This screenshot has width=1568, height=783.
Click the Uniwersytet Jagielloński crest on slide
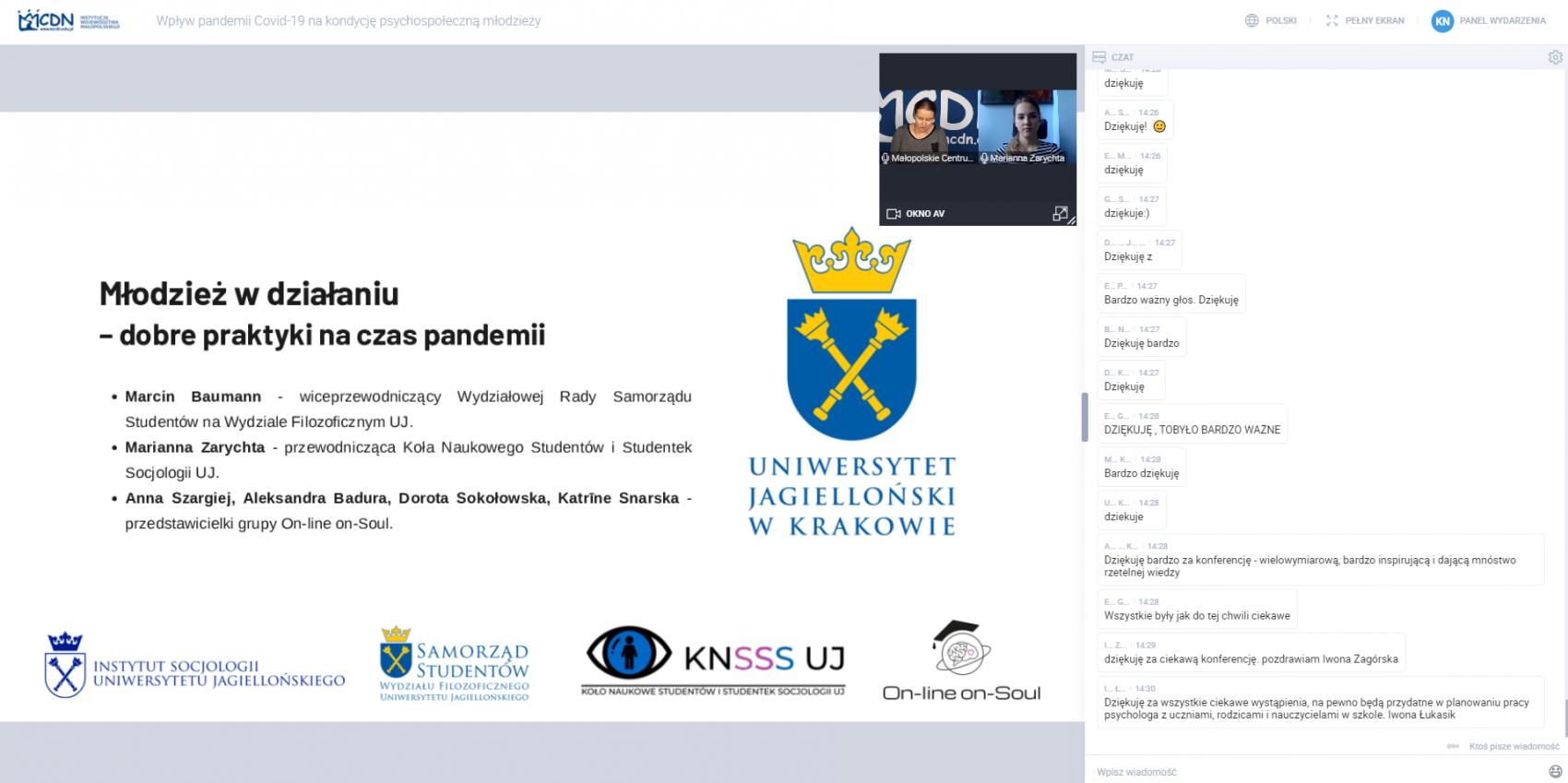coord(852,334)
